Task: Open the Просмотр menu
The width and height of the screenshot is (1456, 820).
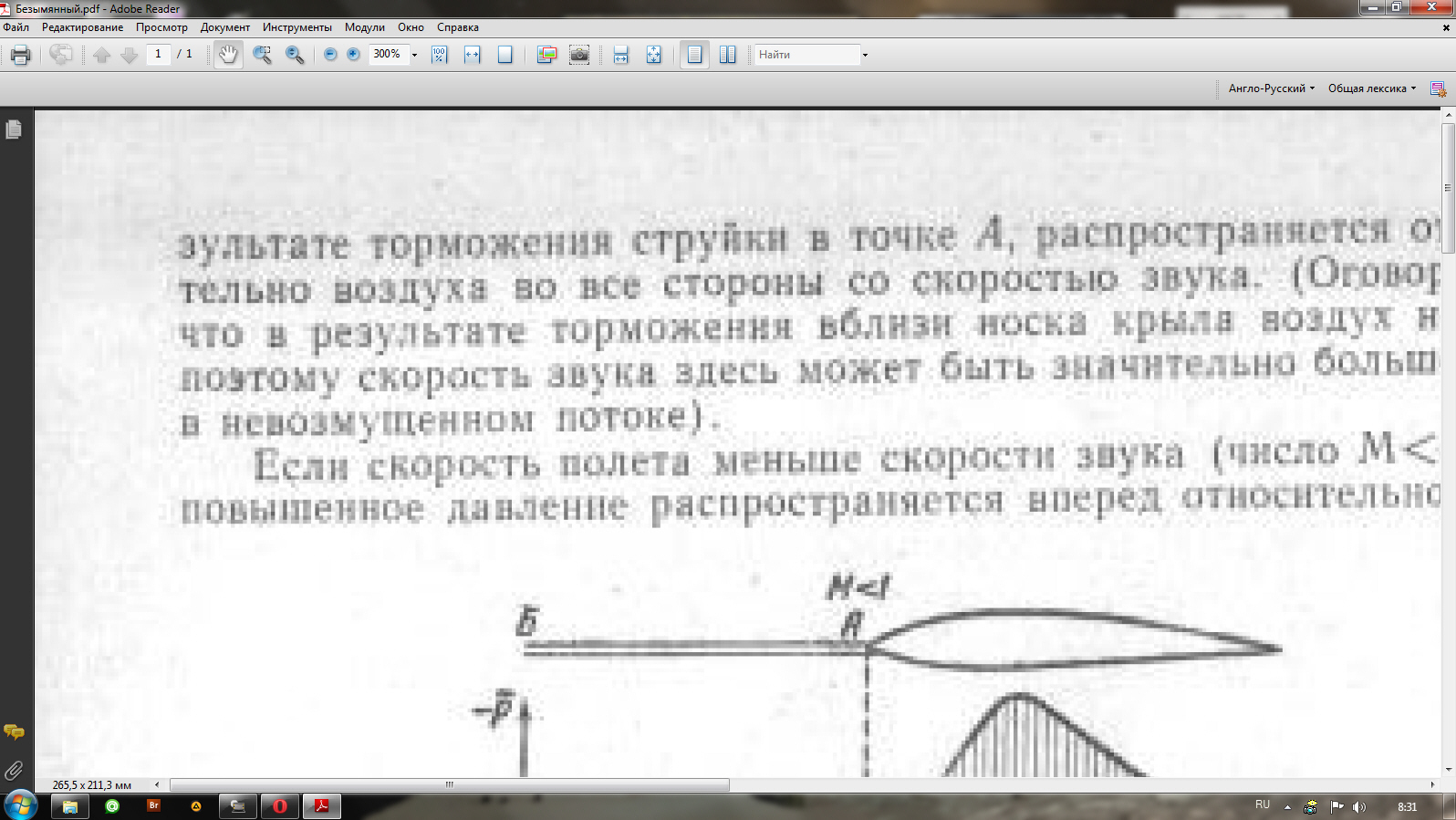Action: tap(161, 27)
